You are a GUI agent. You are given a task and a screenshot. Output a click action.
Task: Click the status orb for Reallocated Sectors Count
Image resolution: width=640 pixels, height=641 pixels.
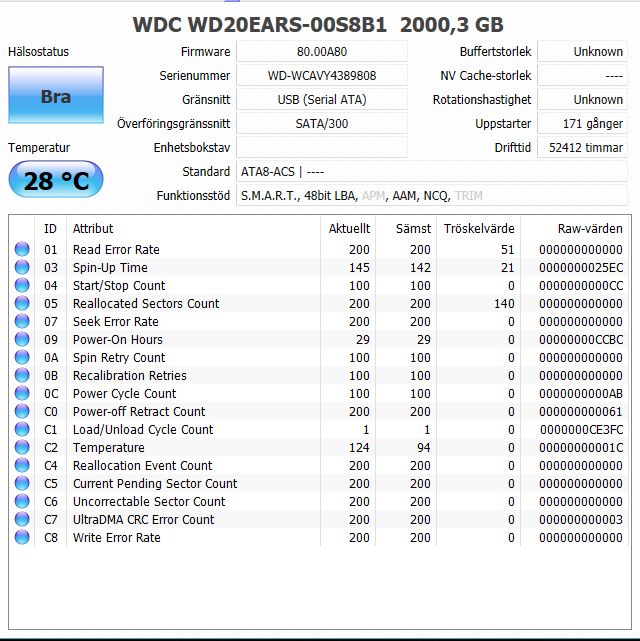[22, 304]
